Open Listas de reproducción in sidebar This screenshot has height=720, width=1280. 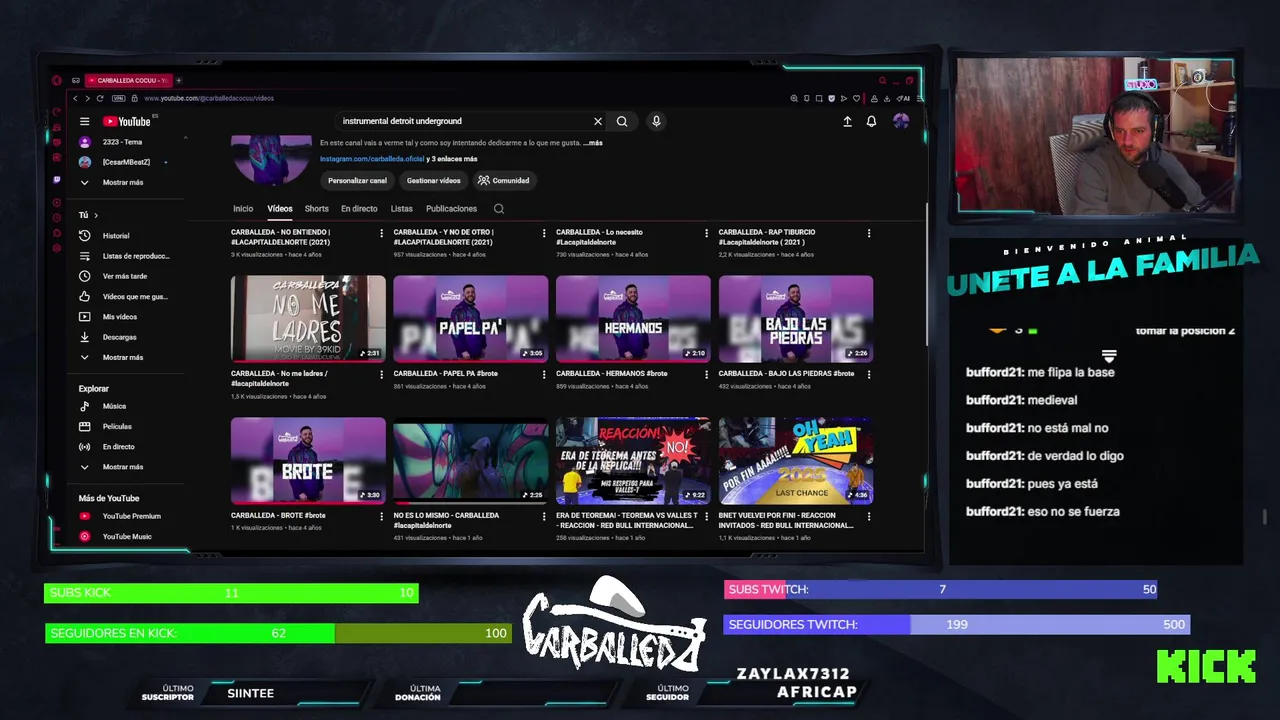coord(124,256)
